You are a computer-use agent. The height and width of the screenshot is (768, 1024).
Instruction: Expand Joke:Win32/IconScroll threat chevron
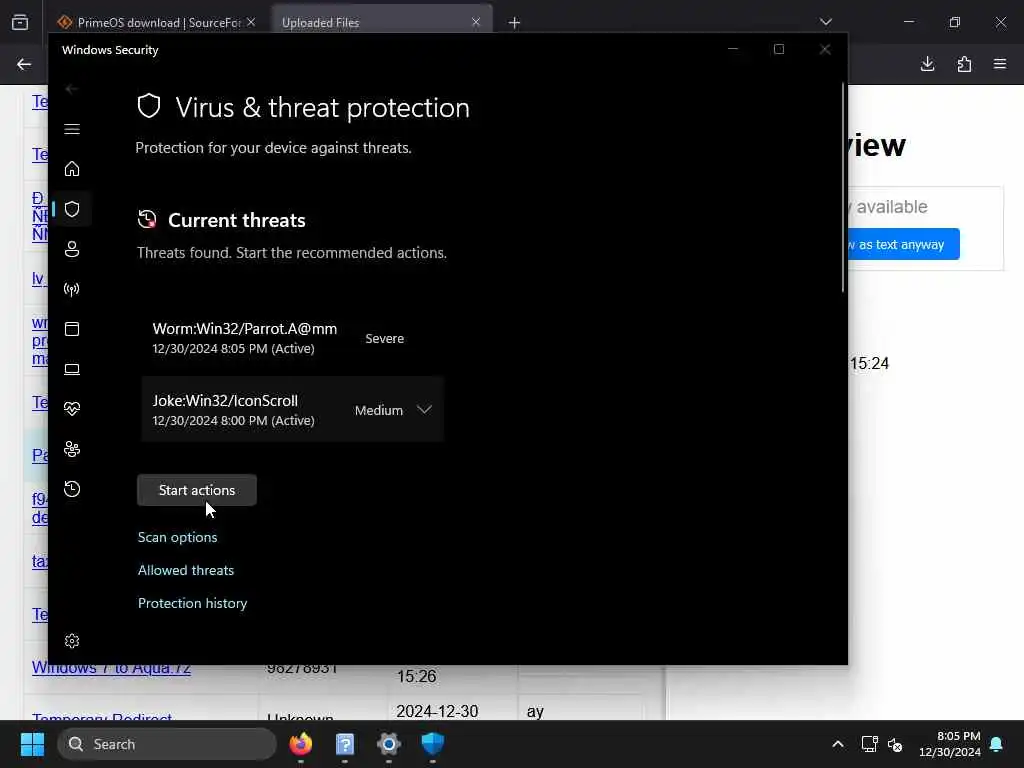click(x=424, y=409)
